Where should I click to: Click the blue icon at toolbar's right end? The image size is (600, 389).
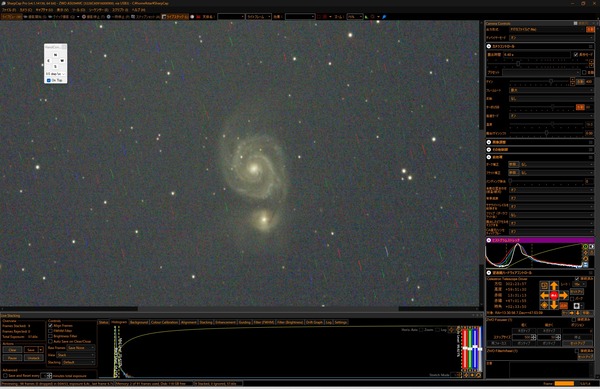[x=385, y=17]
